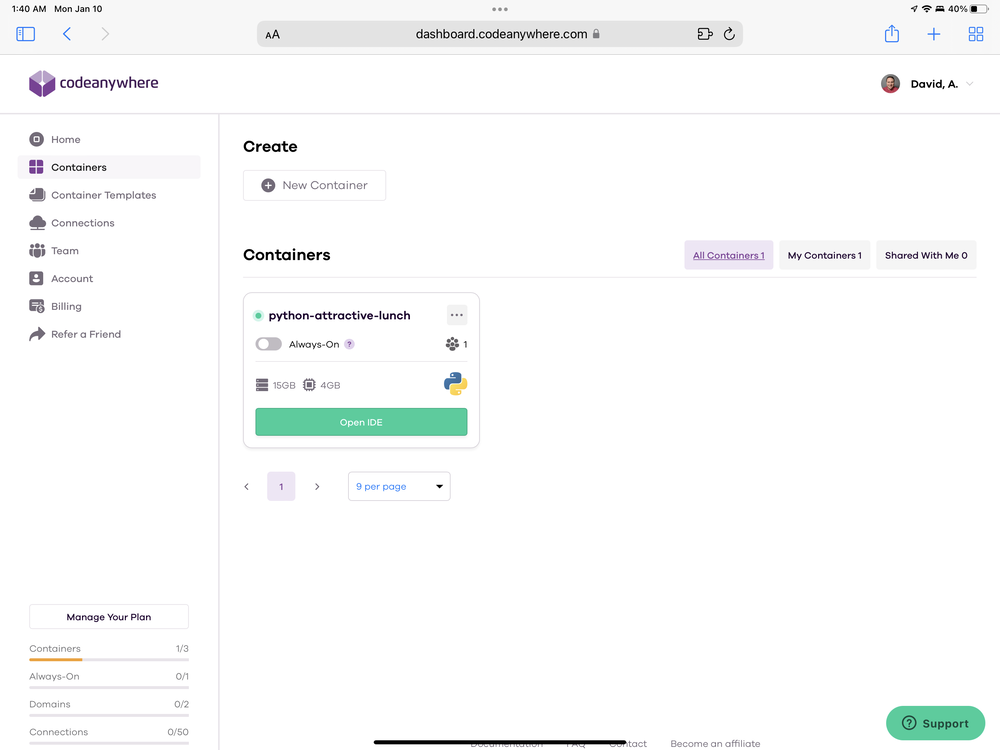The height and width of the screenshot is (750, 1000).
Task: Open Safari share sheet icon
Action: (892, 34)
